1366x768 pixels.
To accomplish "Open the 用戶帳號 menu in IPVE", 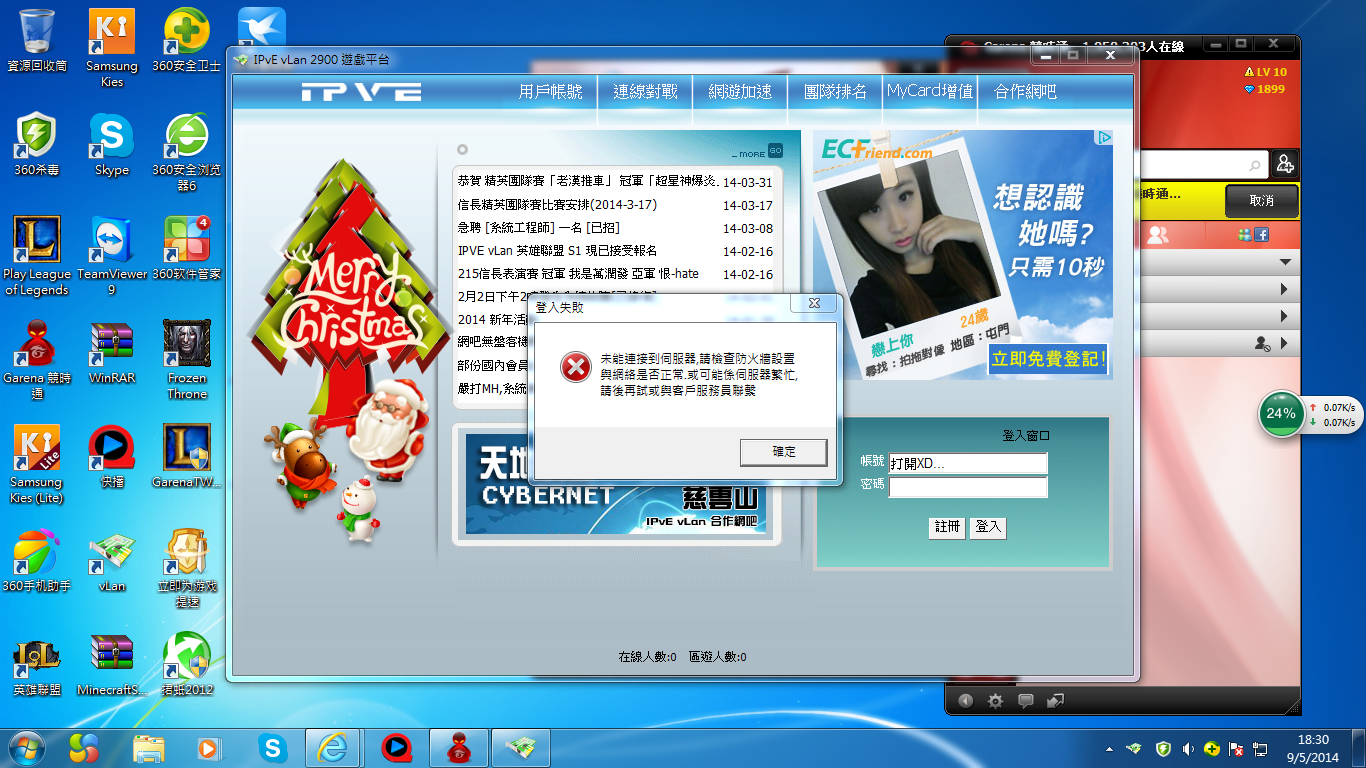I will pos(550,91).
